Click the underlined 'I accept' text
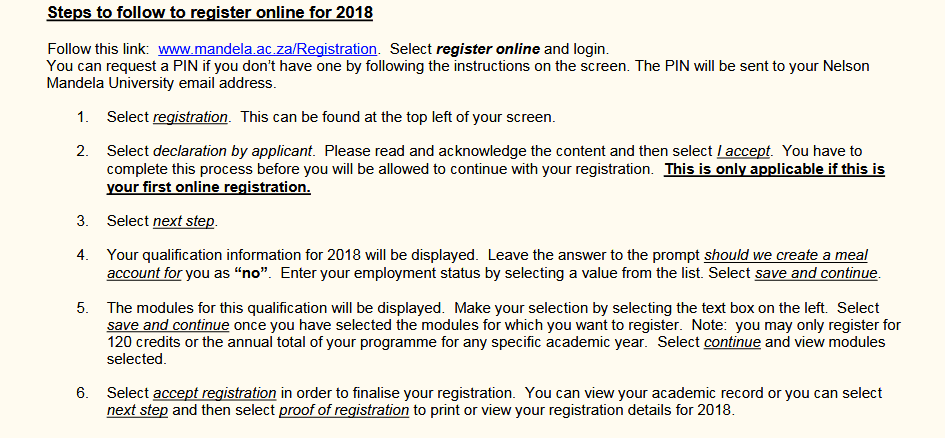 click(x=743, y=151)
